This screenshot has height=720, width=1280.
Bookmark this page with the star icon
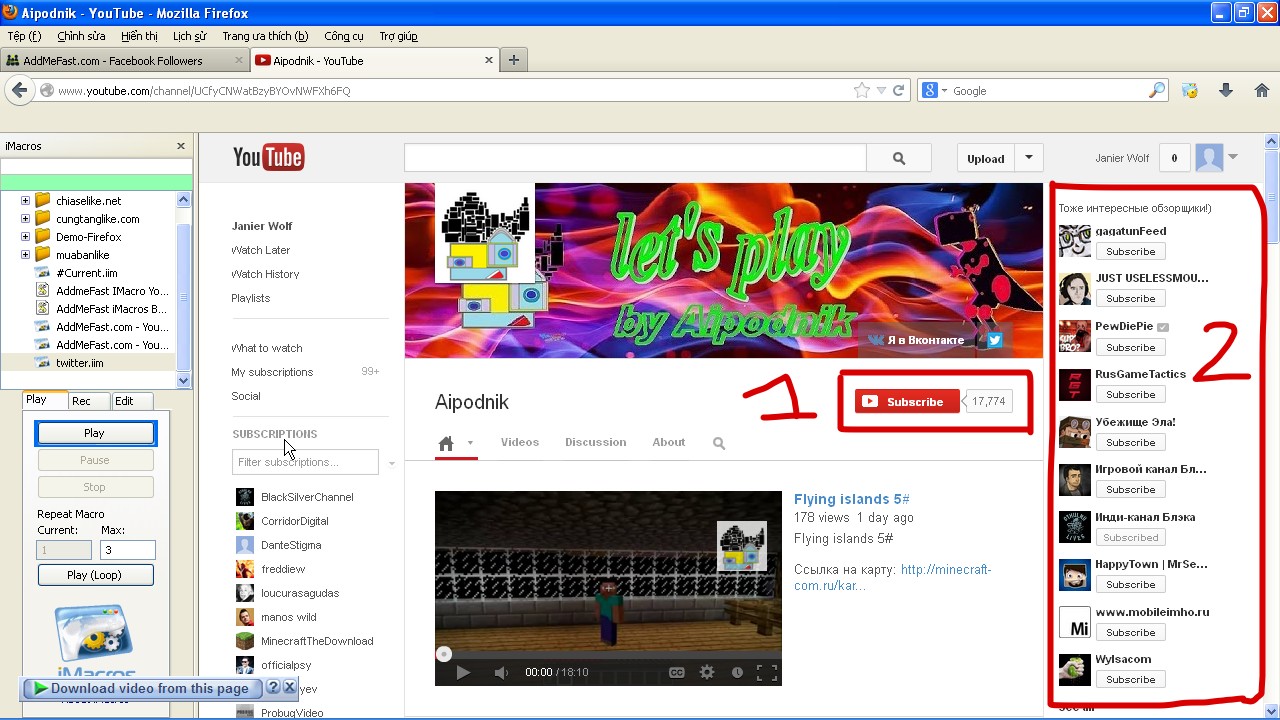[862, 90]
